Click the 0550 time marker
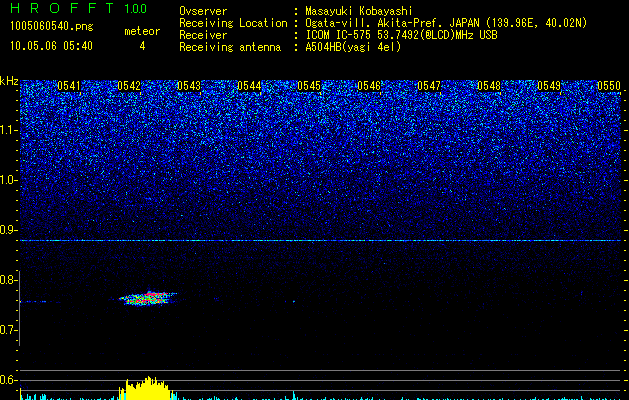 pyautogui.click(x=609, y=86)
